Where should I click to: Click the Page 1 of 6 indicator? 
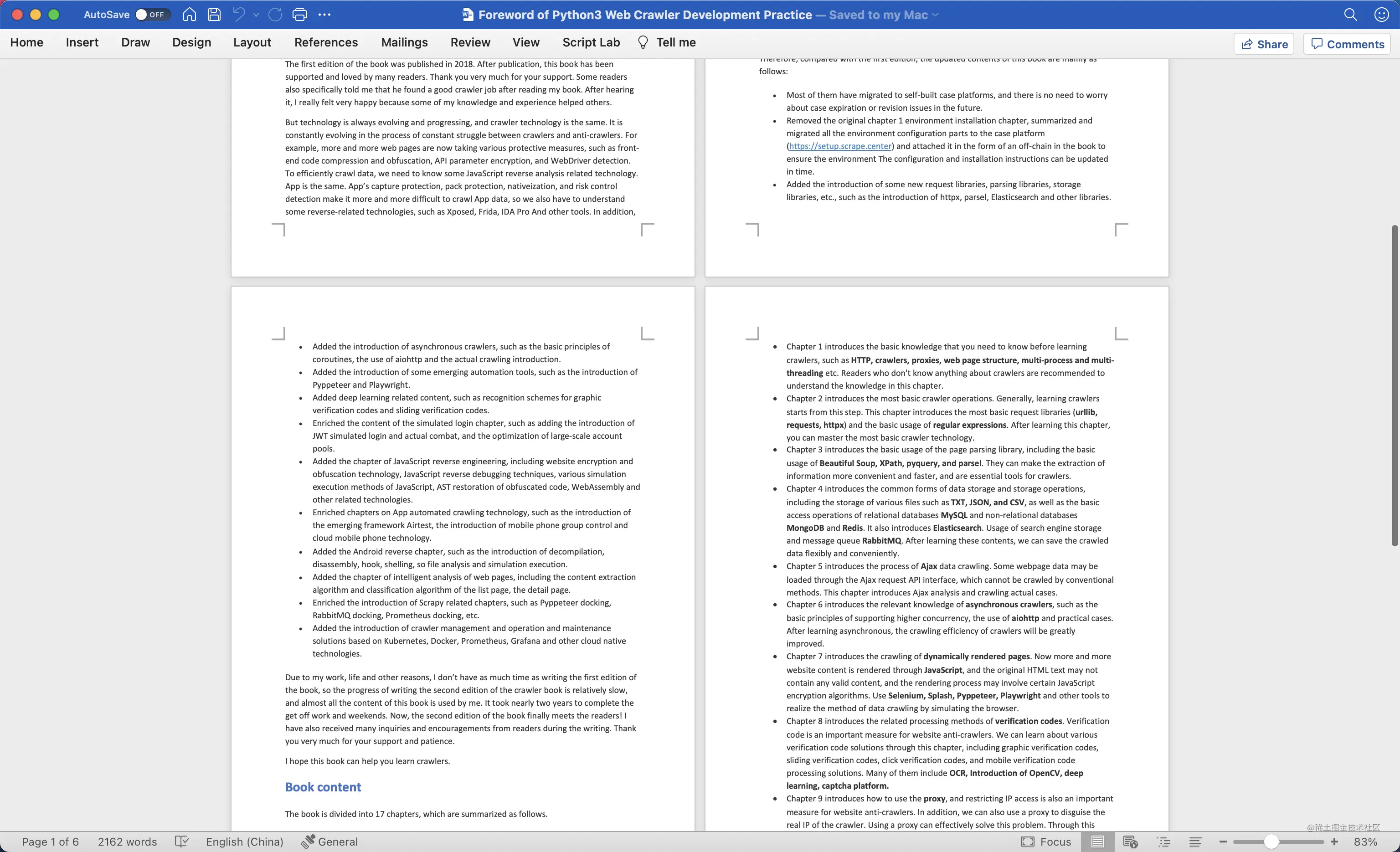click(x=50, y=842)
